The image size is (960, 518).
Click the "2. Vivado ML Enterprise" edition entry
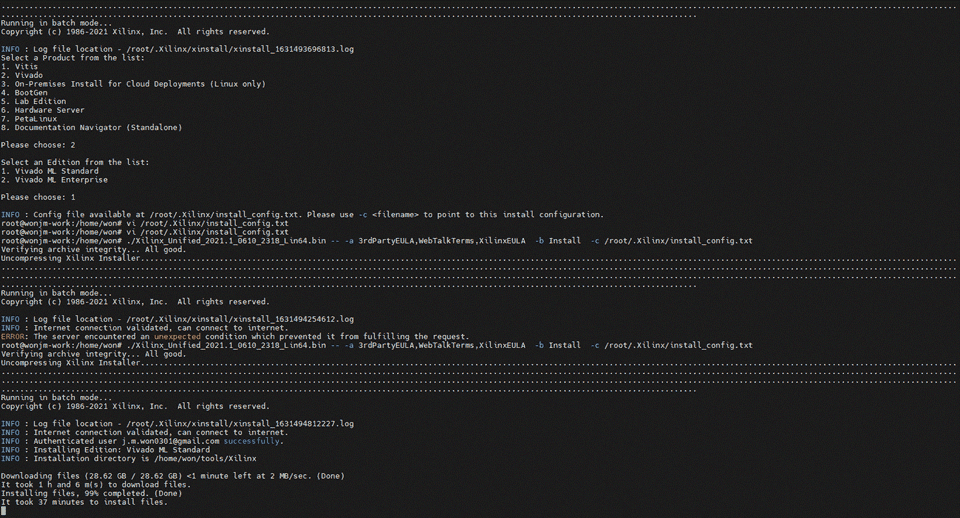[54, 180]
